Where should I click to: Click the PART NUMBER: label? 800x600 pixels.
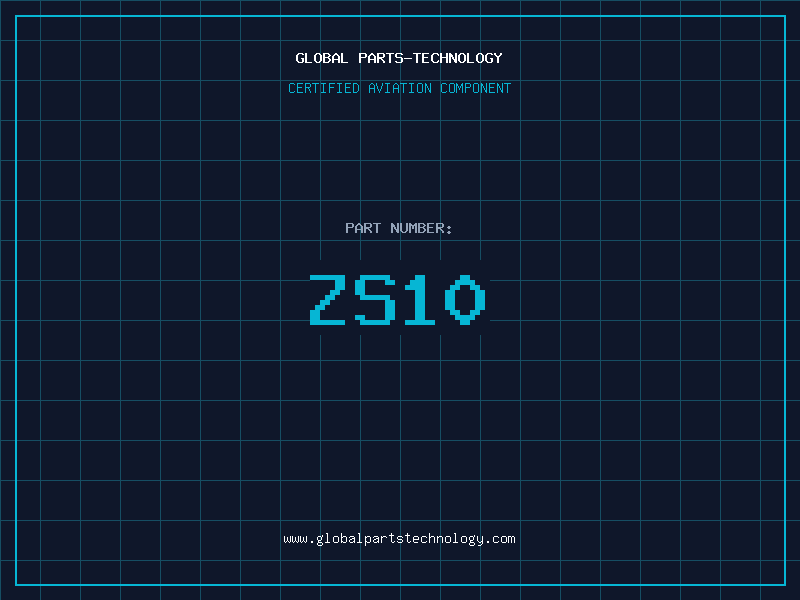[x=399, y=228]
